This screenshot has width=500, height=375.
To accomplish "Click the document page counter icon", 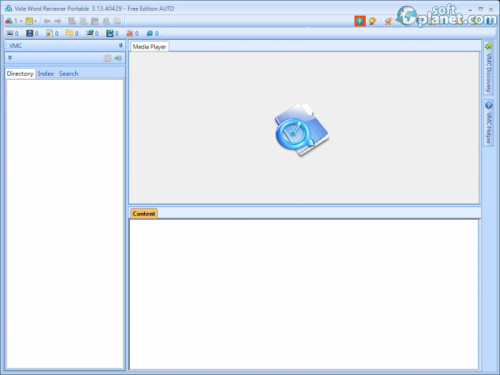I will pos(49,33).
